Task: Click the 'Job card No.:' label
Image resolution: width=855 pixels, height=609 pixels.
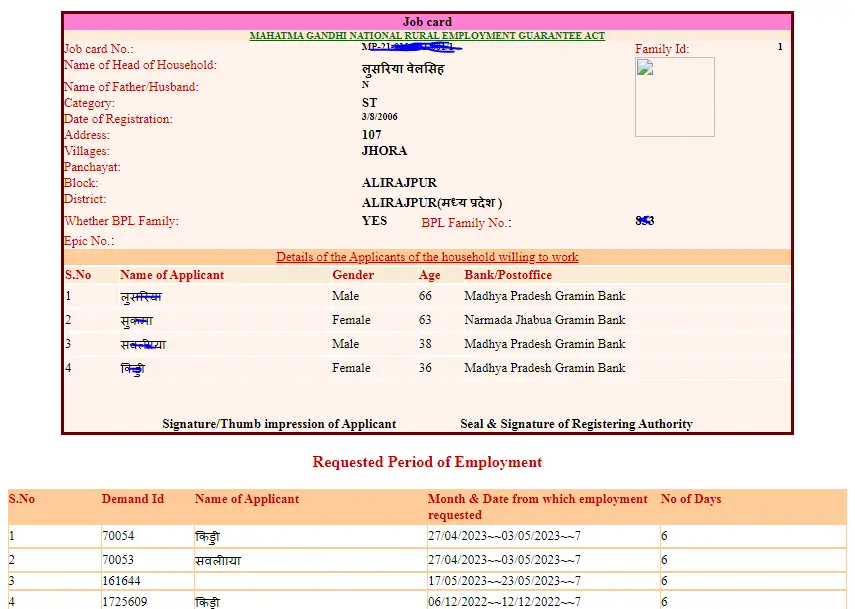Action: coord(99,49)
